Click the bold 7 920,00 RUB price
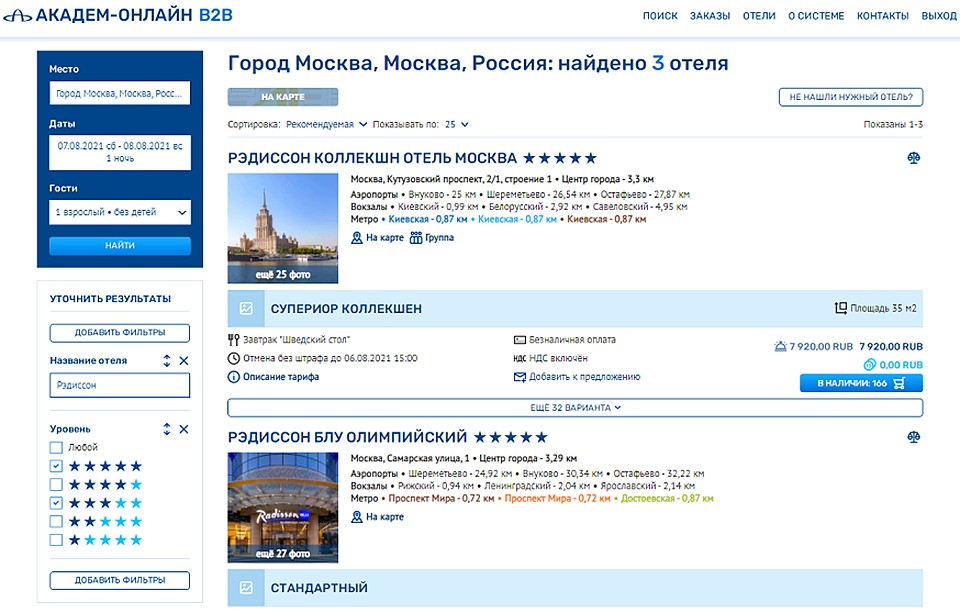This screenshot has height=613, width=960. pos(891,347)
